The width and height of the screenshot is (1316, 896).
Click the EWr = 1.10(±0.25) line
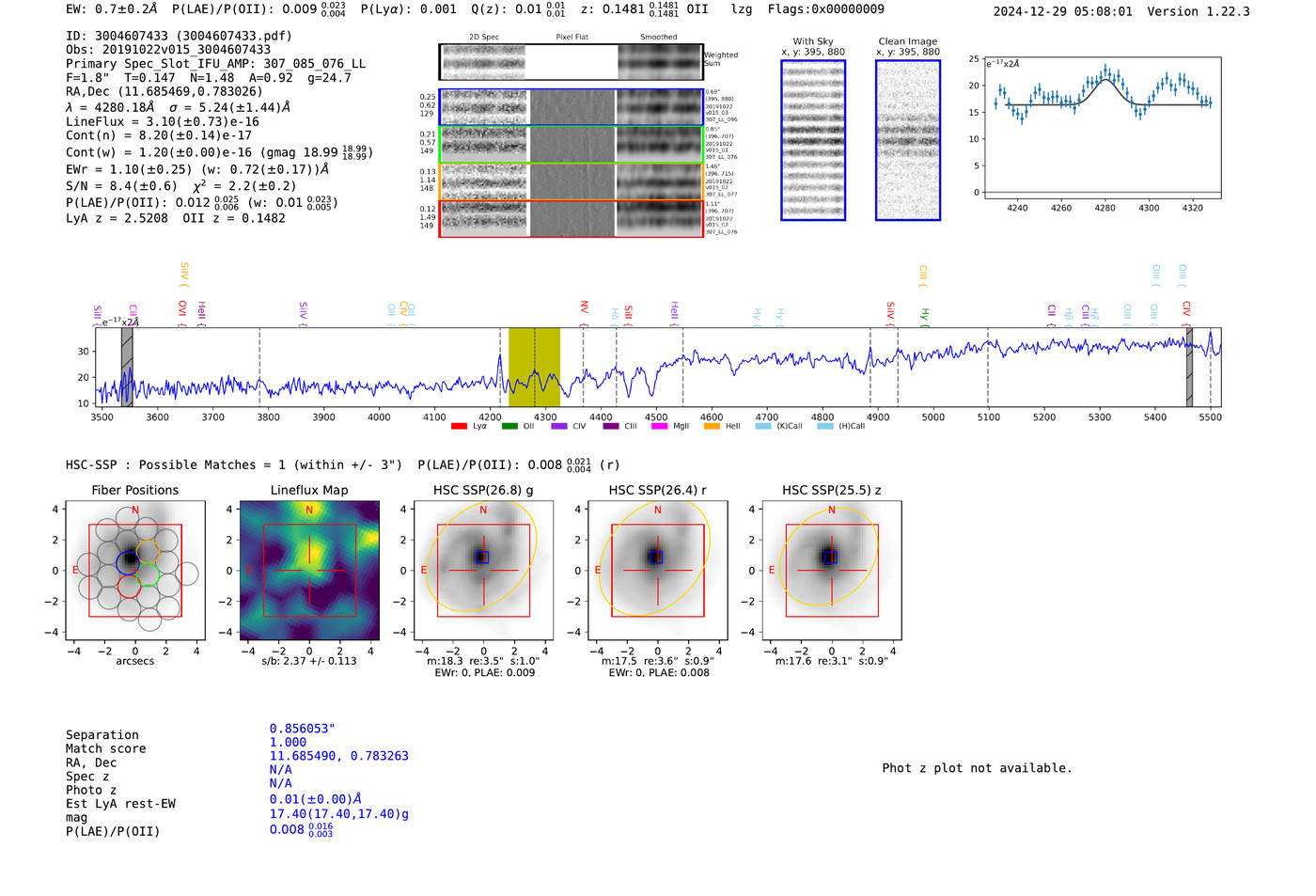coord(197,170)
